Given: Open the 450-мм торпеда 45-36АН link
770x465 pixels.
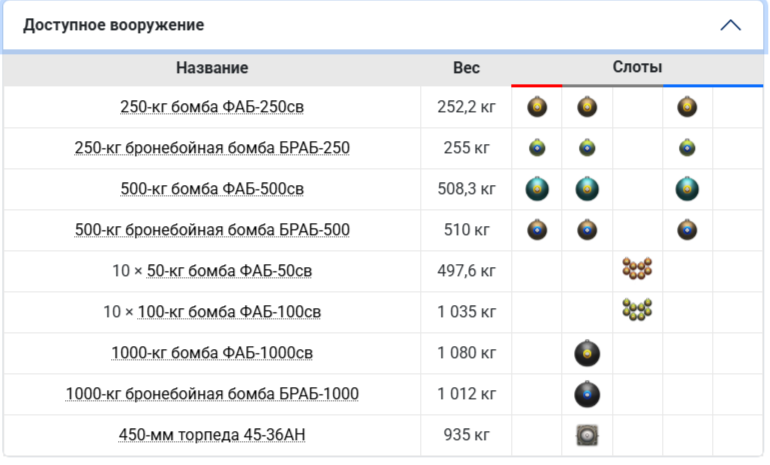Looking at the screenshot, I should click(212, 435).
